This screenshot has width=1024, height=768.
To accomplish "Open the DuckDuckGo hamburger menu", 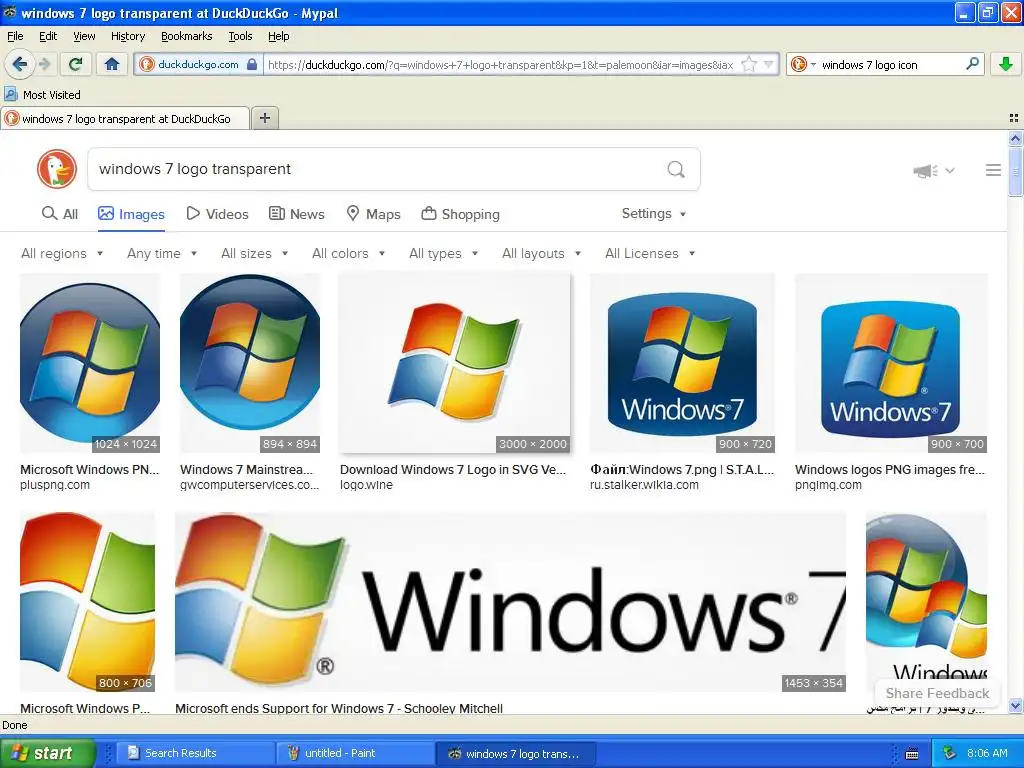I will tap(993, 170).
